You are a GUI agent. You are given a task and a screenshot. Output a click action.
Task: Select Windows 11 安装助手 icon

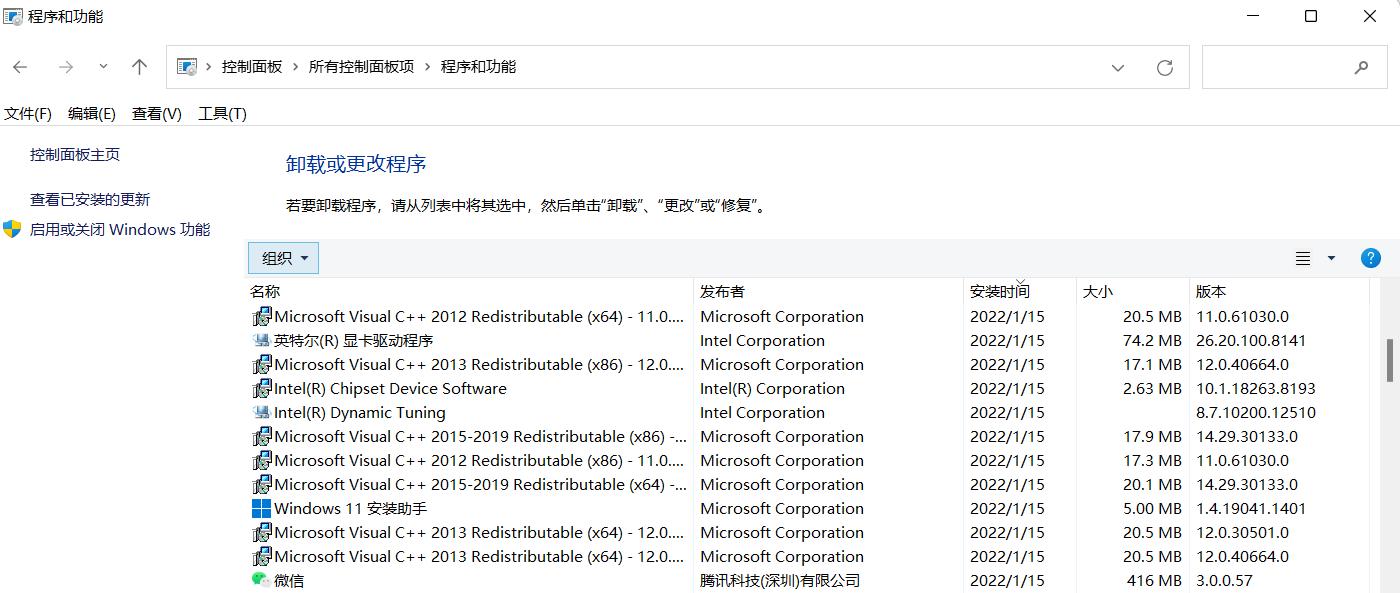(261, 508)
